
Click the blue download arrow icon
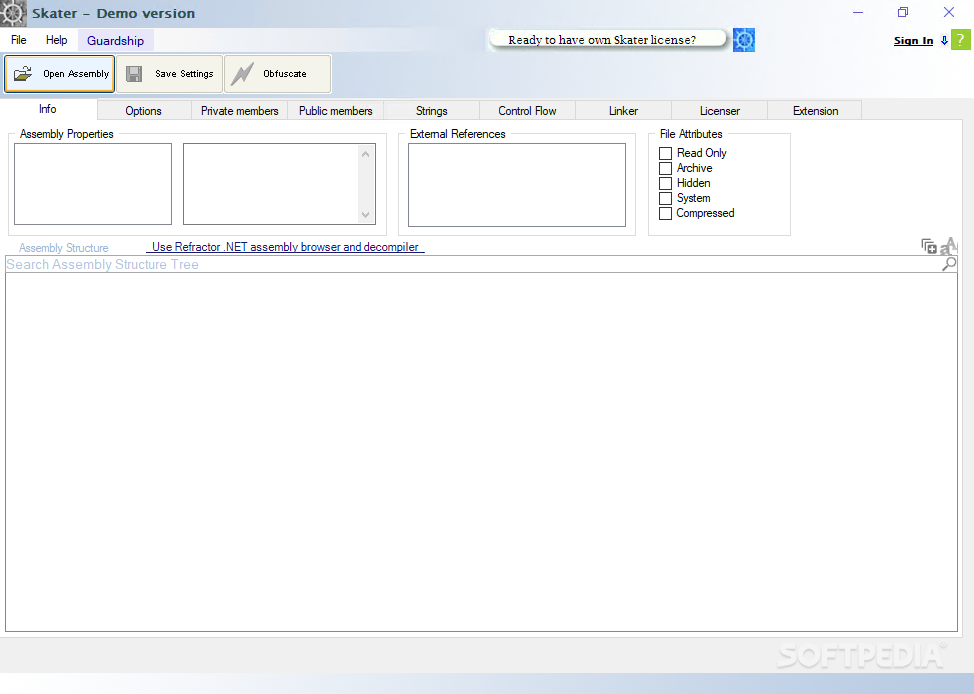click(x=944, y=40)
